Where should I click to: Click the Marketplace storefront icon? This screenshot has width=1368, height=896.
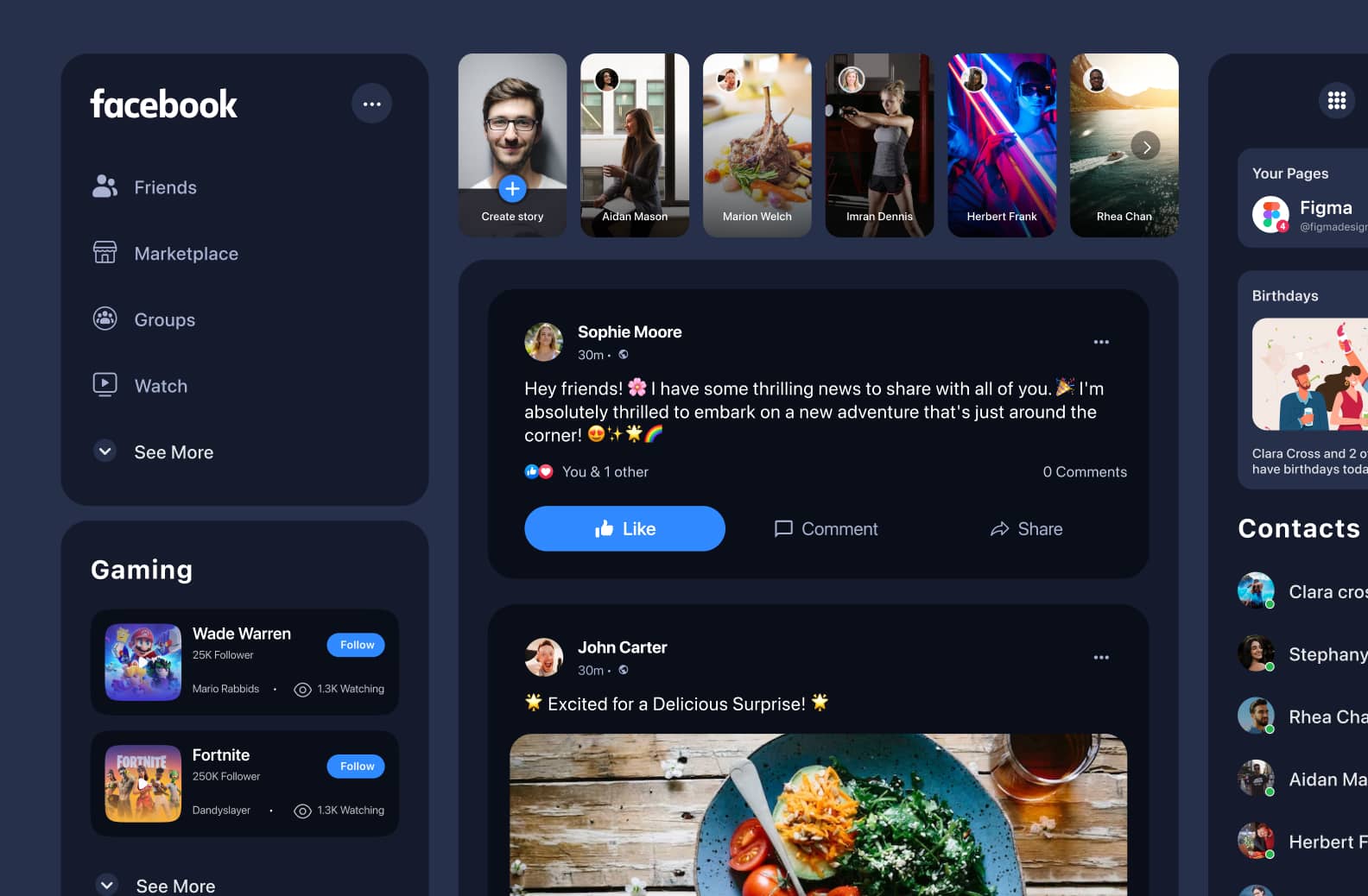(104, 252)
